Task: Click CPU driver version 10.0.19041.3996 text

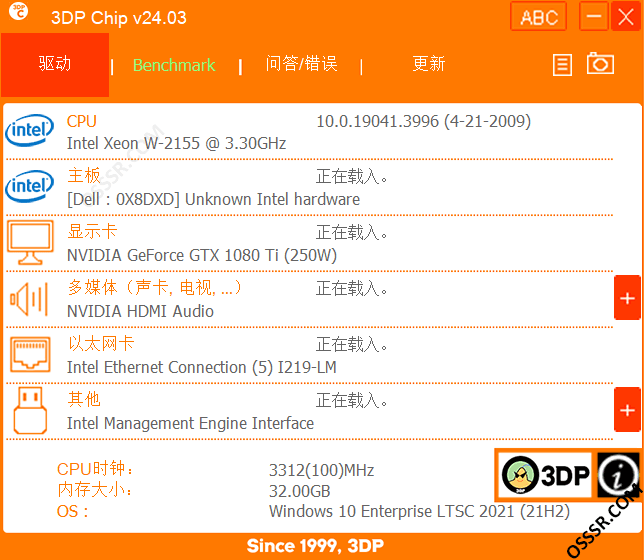Action: coord(423,121)
